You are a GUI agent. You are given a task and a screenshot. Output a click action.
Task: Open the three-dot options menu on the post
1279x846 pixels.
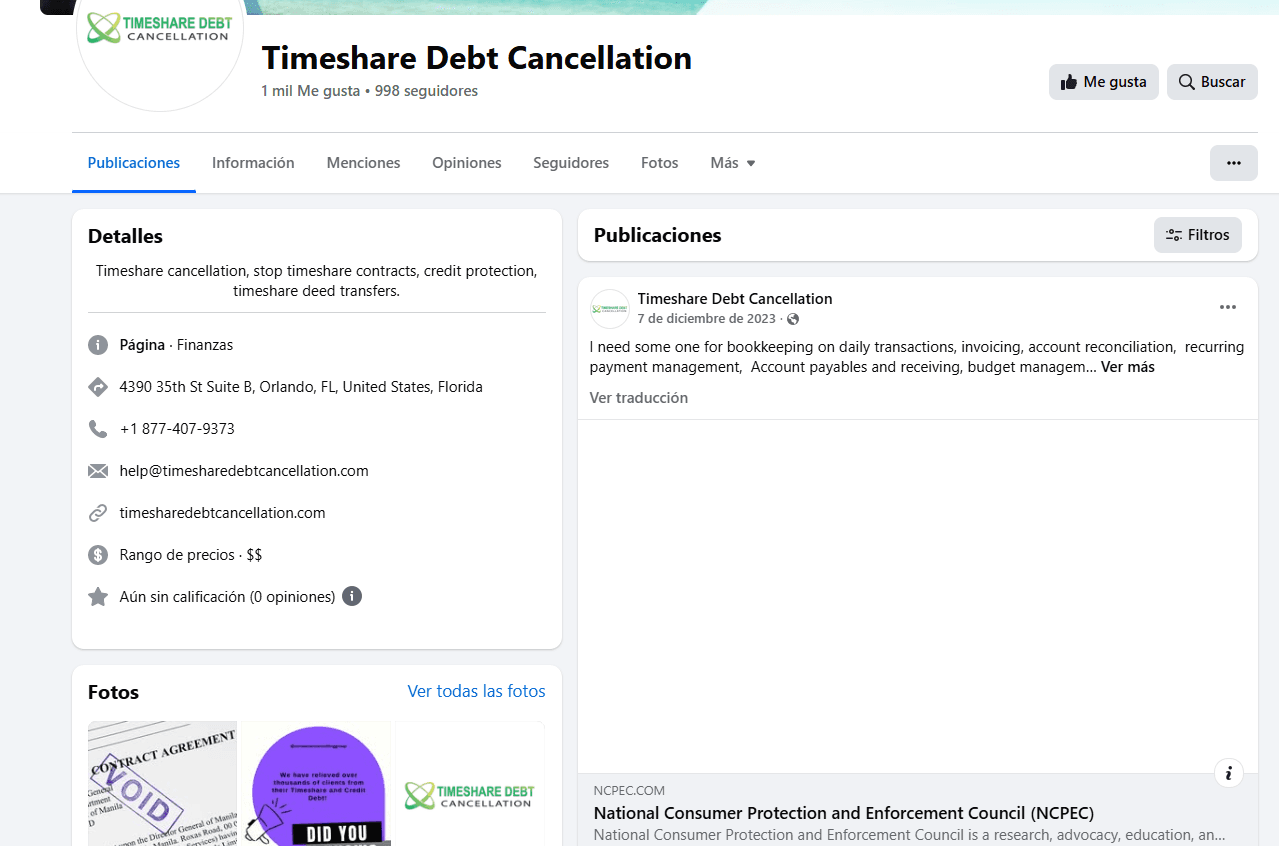pos(1227,307)
